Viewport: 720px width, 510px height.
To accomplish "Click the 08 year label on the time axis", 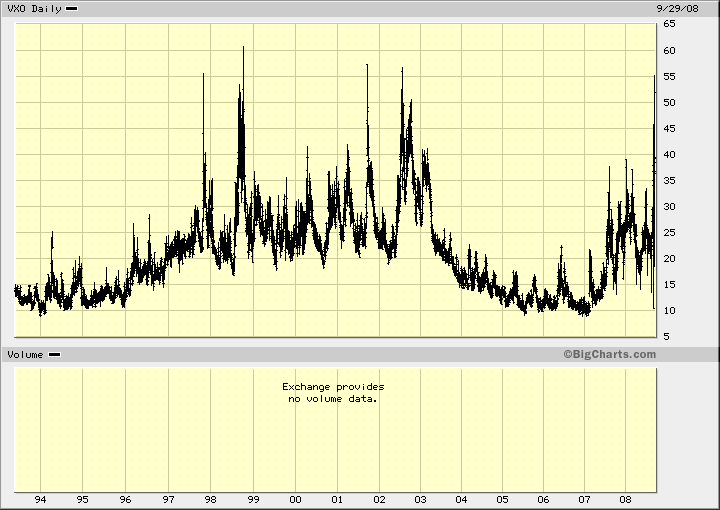I will 625,500.
